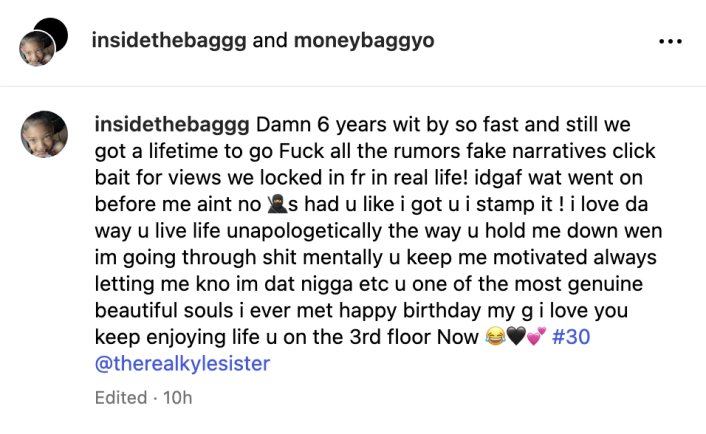Open moneybaggyo profile from post header

[366, 41]
